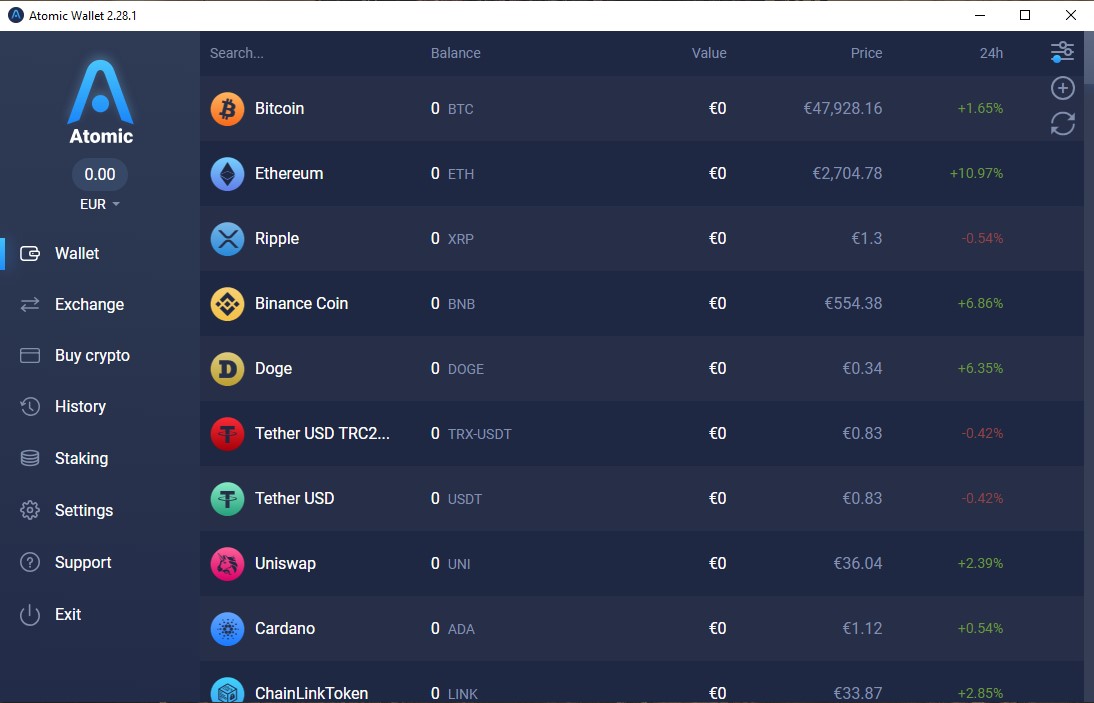Click the ADA ticker label

pyautogui.click(x=461, y=629)
